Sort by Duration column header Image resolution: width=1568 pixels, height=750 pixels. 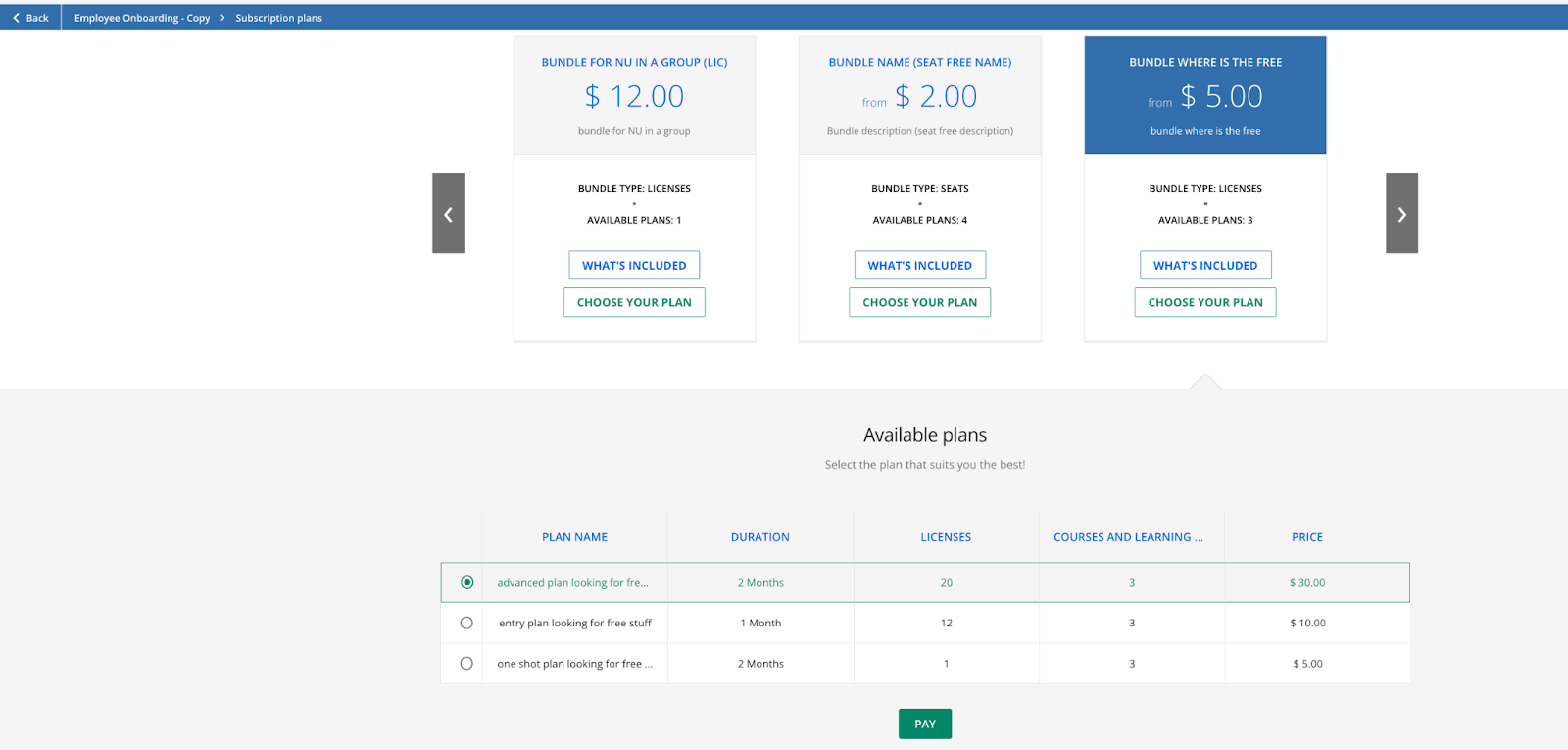click(759, 537)
